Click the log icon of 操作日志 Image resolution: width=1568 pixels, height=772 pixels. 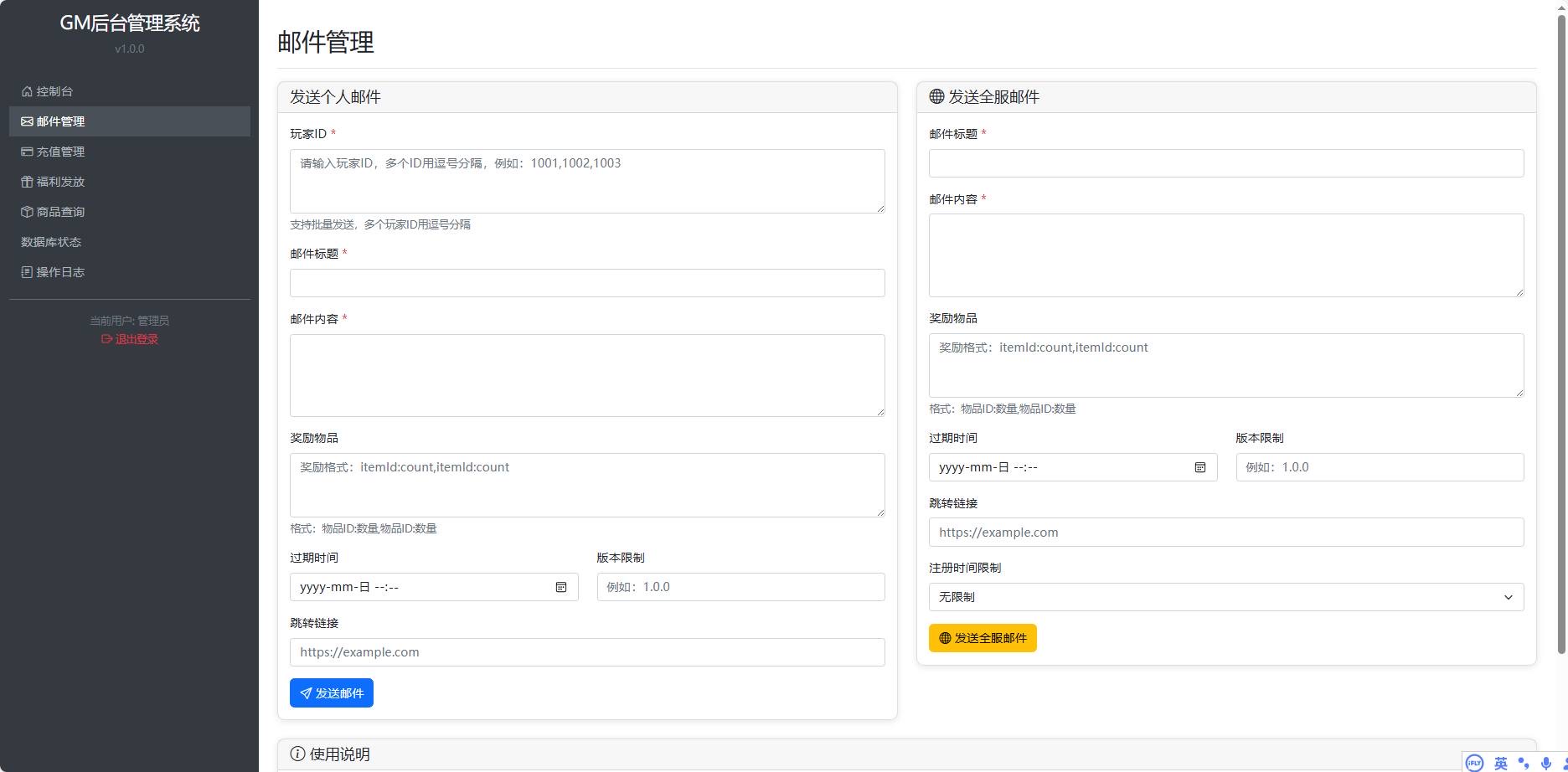click(27, 272)
